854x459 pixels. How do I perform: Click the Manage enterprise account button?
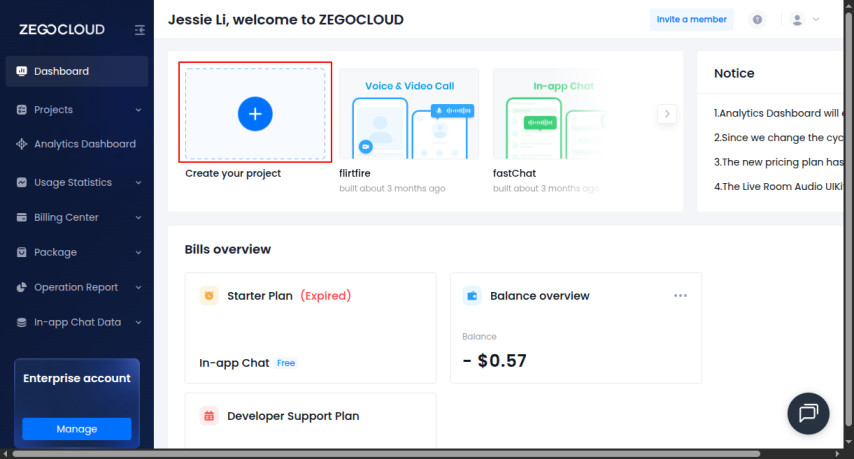point(77,429)
